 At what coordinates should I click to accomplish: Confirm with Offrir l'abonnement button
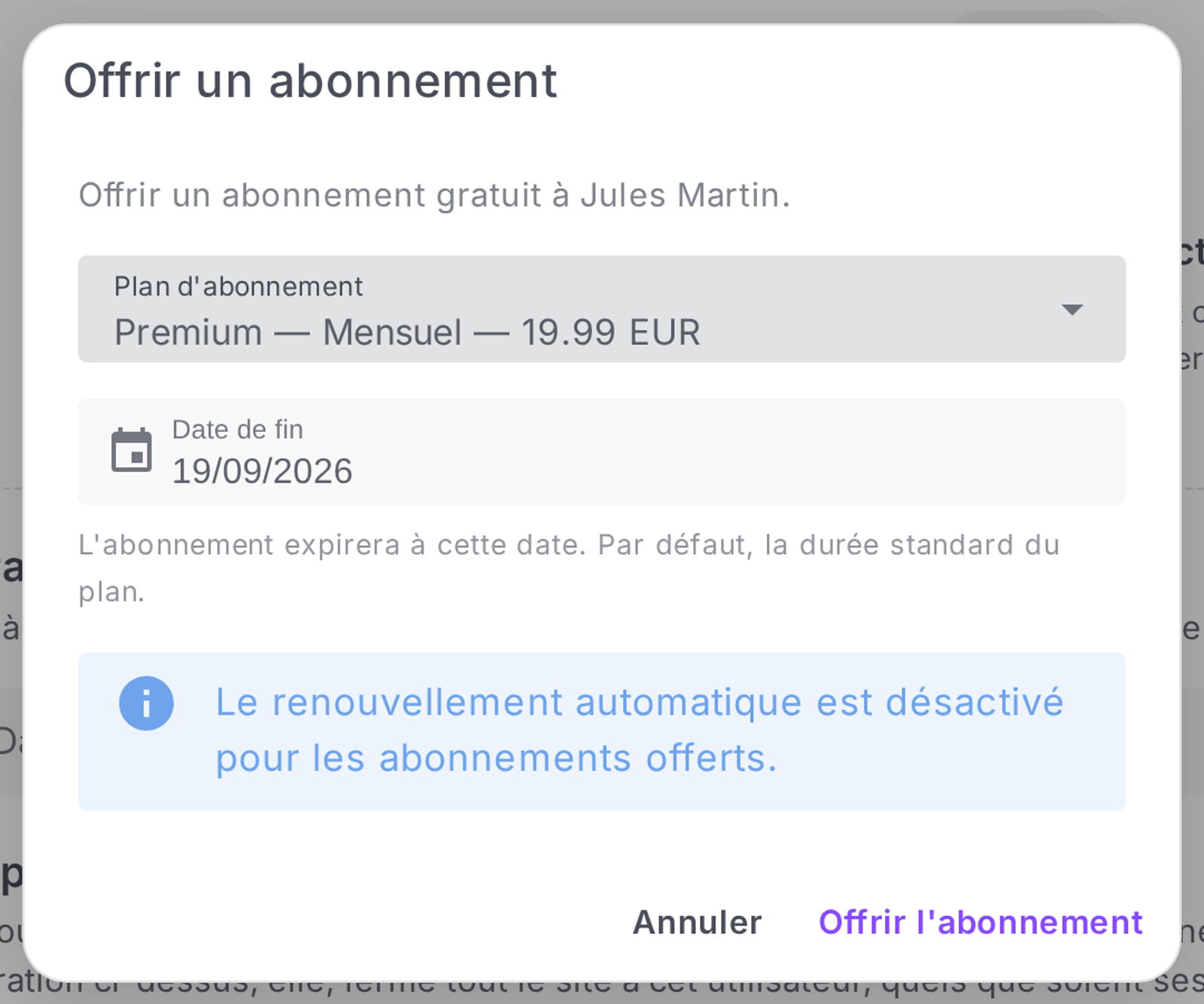pos(981,922)
